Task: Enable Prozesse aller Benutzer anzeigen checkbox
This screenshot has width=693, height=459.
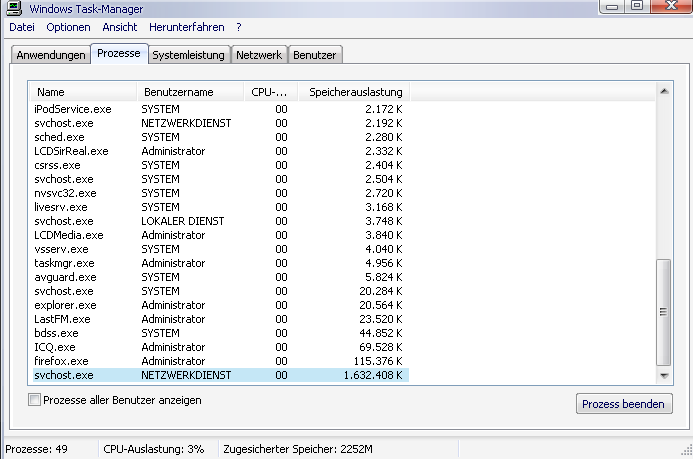Action: point(34,400)
